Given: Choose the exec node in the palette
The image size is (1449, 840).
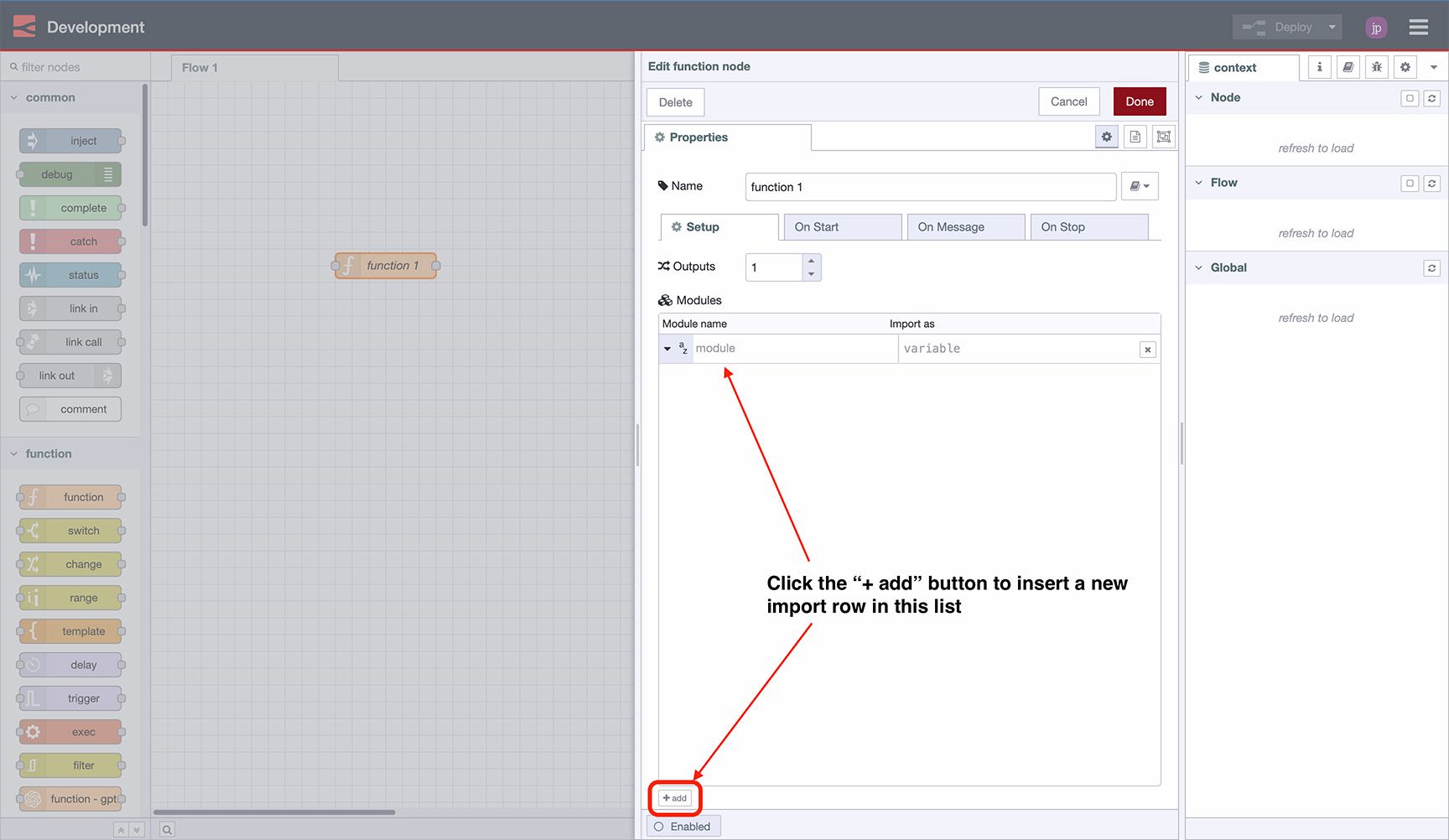Looking at the screenshot, I should point(70,731).
